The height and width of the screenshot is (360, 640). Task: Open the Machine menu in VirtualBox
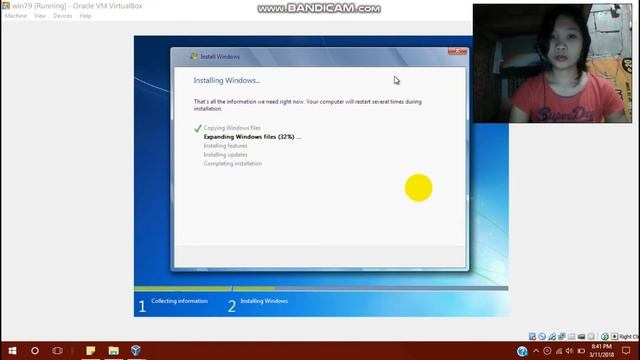point(16,16)
